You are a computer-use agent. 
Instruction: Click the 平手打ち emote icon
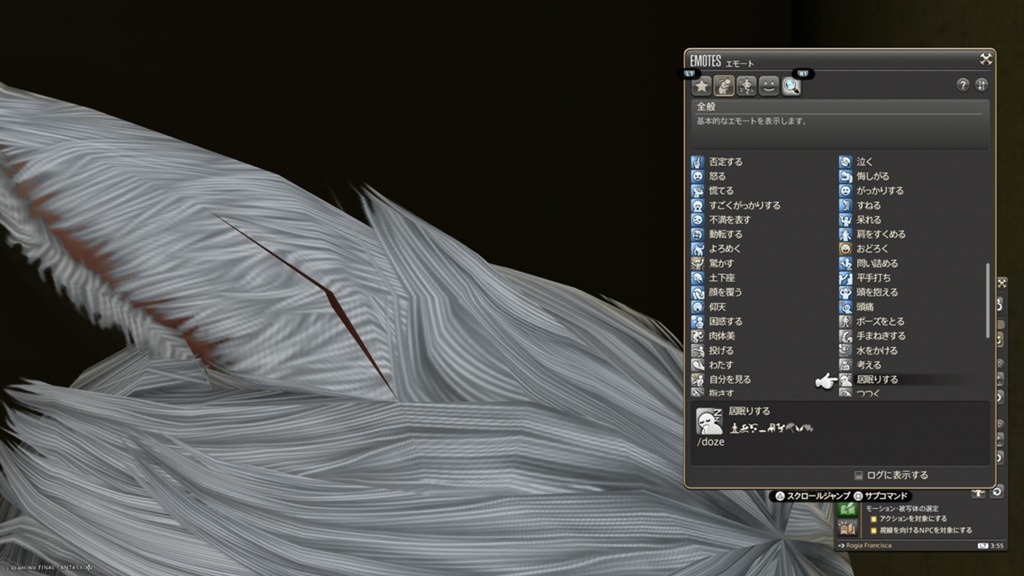(x=846, y=278)
